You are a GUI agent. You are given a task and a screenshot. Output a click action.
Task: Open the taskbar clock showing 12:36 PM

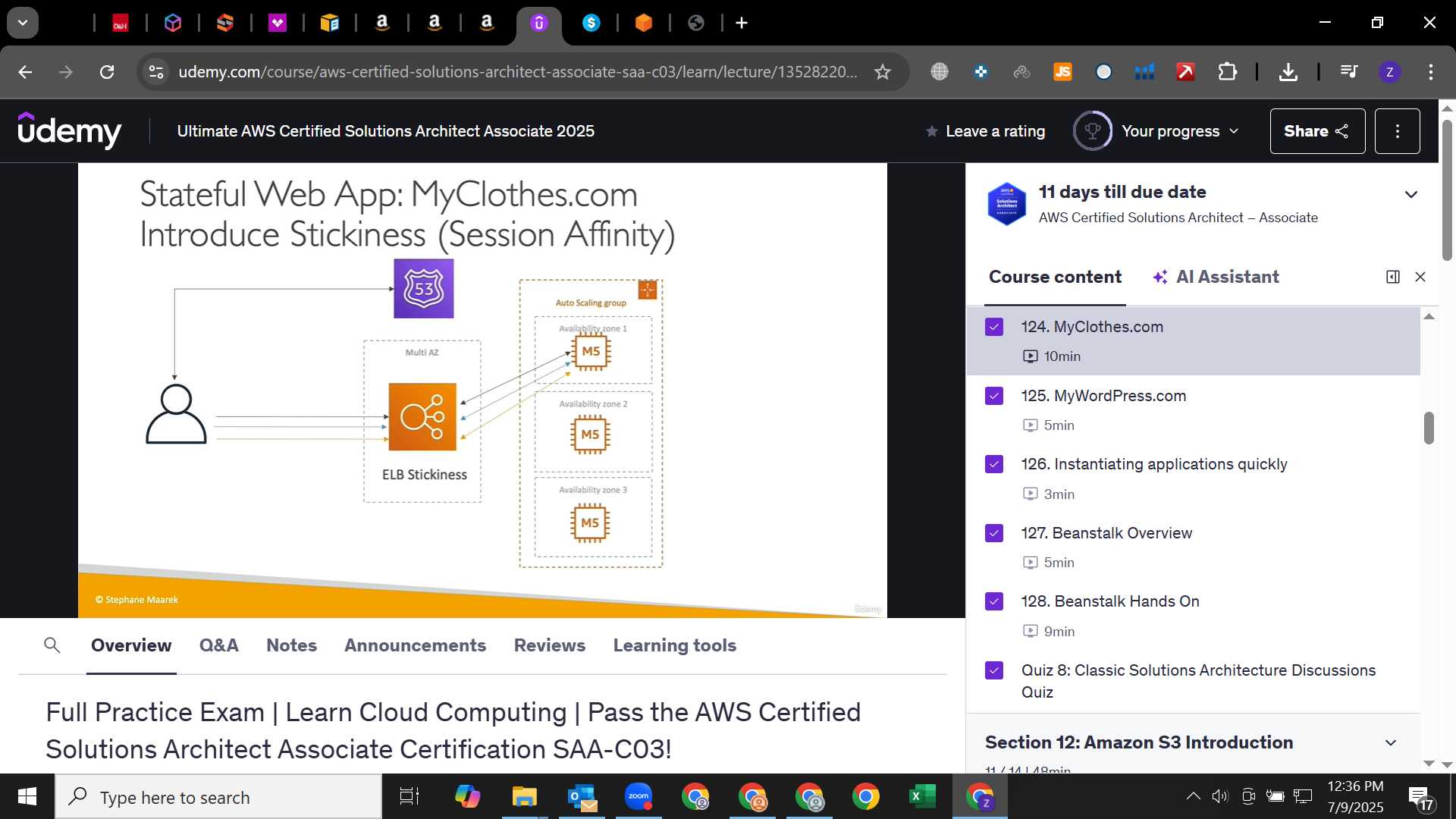pos(1355,796)
